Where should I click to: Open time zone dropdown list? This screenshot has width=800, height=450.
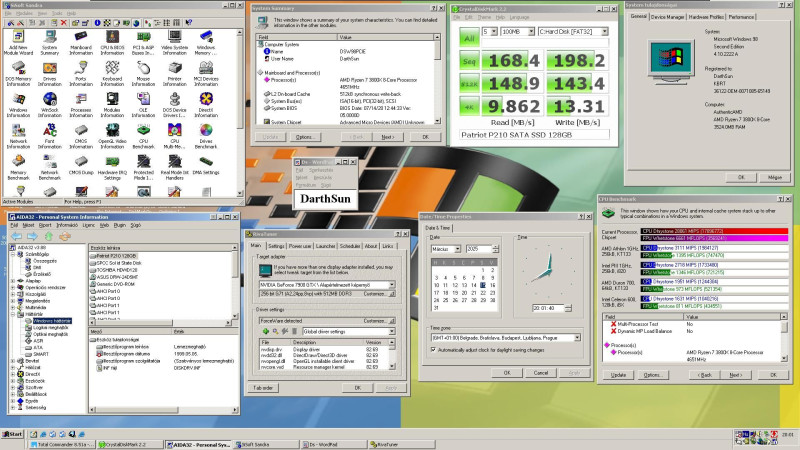[x=577, y=338]
